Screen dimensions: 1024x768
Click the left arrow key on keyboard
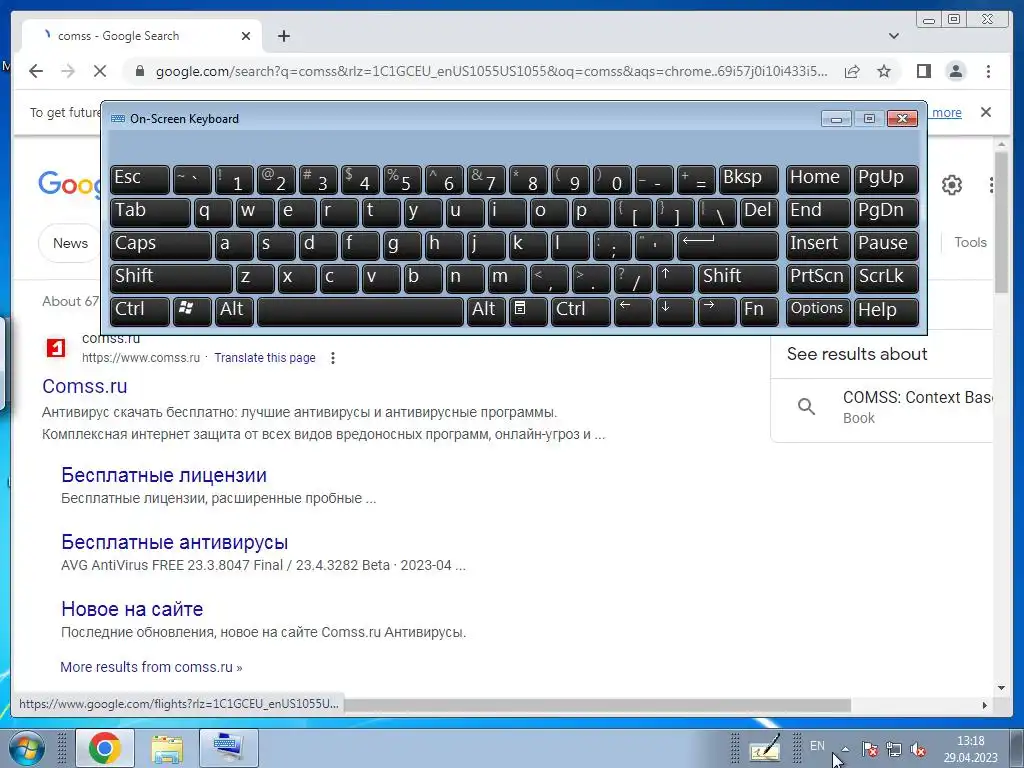tap(632, 311)
